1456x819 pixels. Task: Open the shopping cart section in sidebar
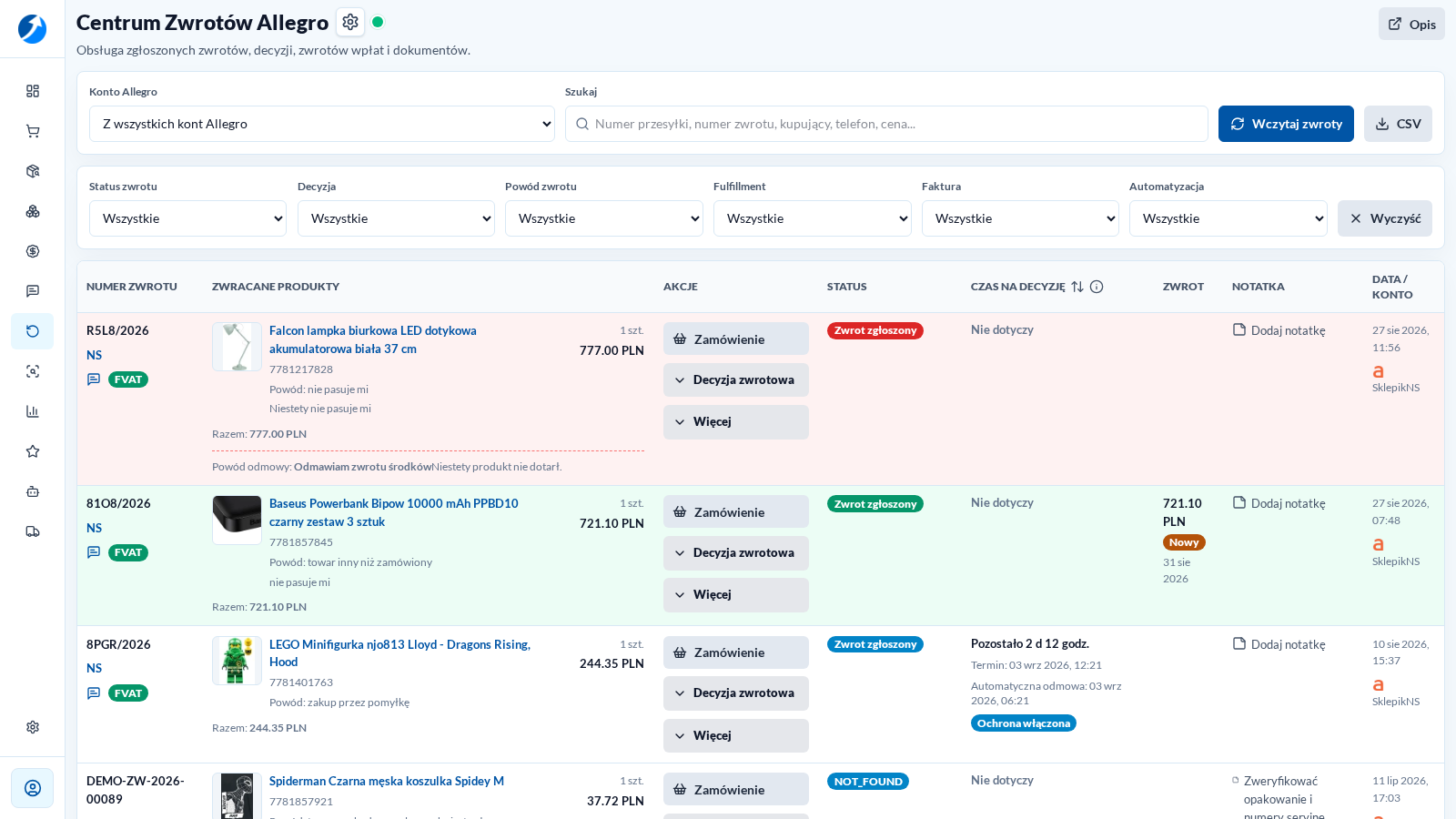point(33,131)
